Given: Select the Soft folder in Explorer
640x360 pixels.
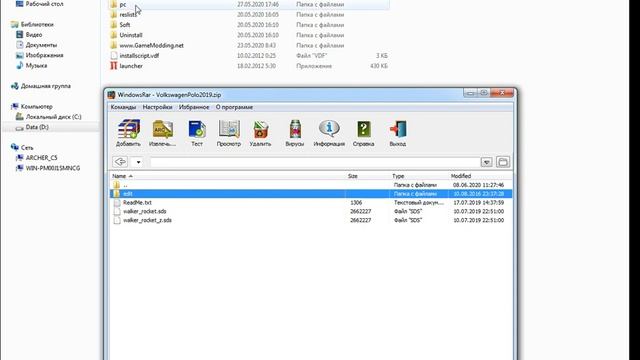Looking at the screenshot, I should click(x=249, y=25).
